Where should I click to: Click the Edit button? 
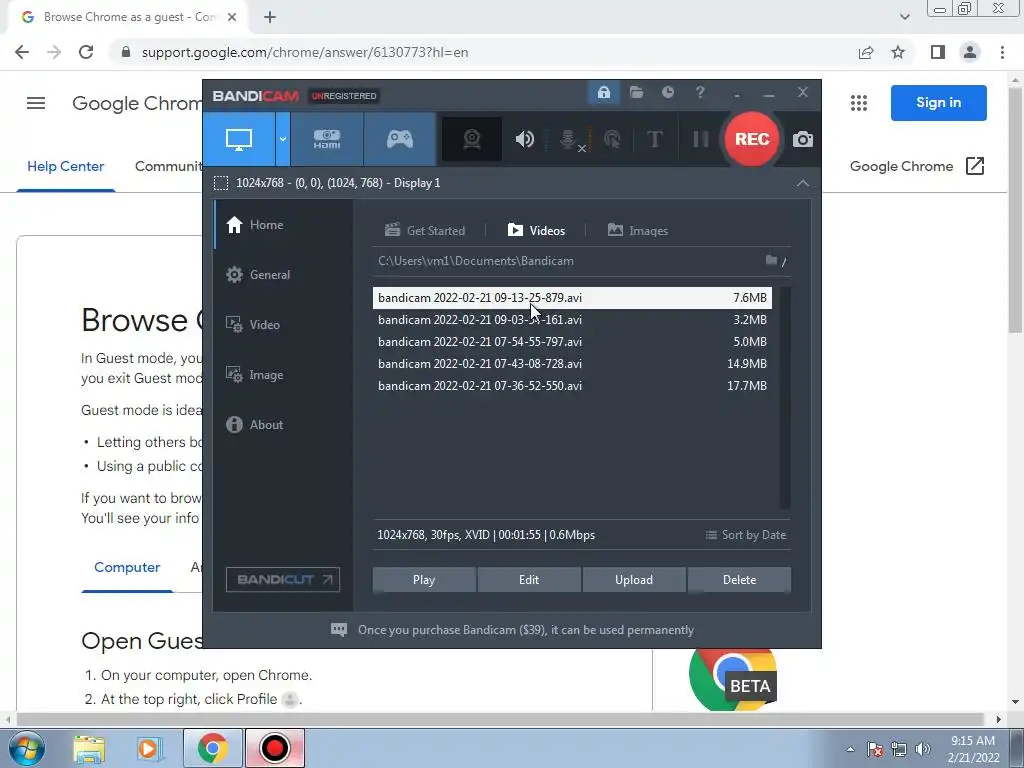(x=529, y=580)
